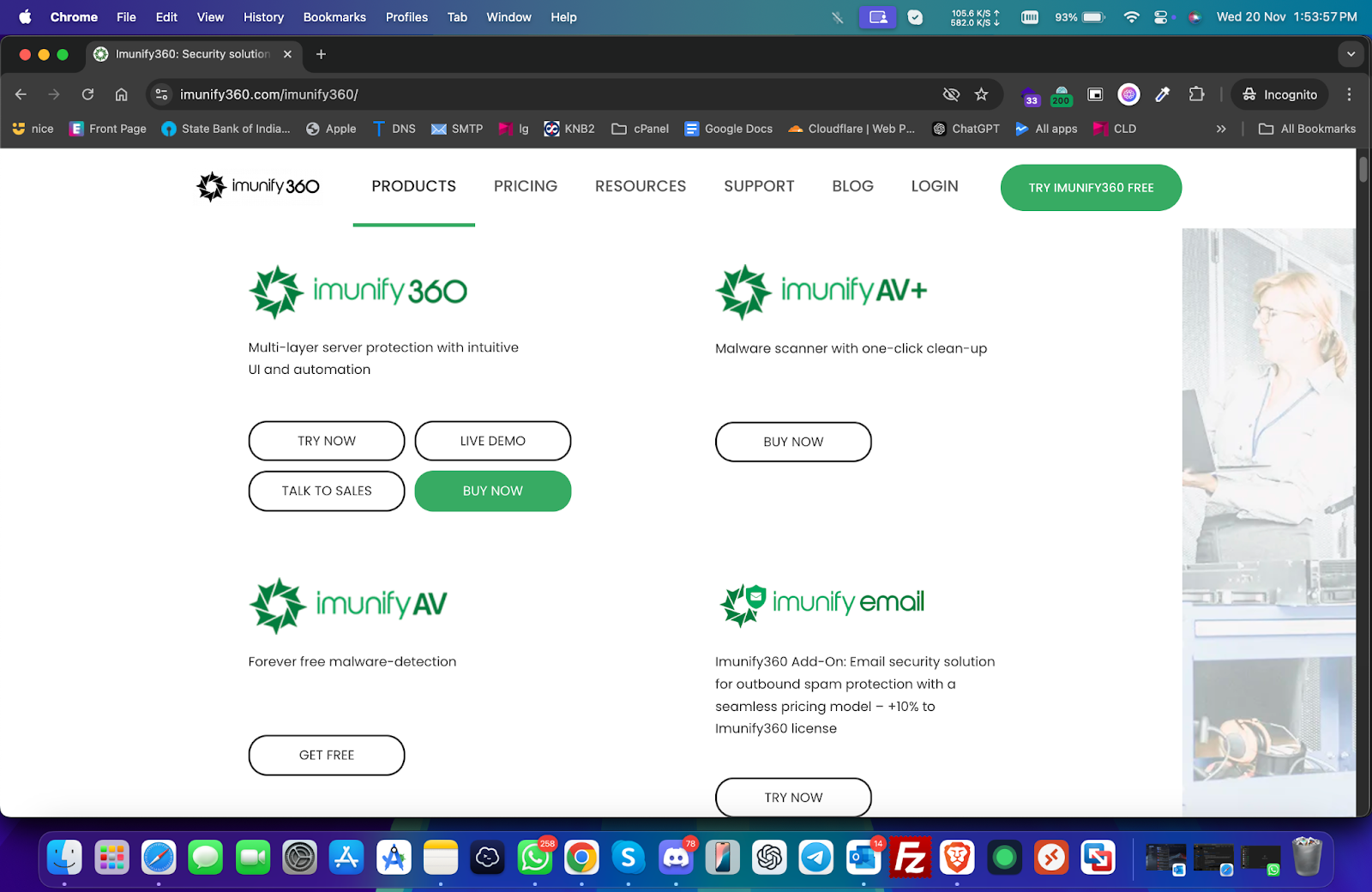Open the Google Docs bookmark
Image resolution: width=1372 pixels, height=892 pixels.
click(x=728, y=129)
